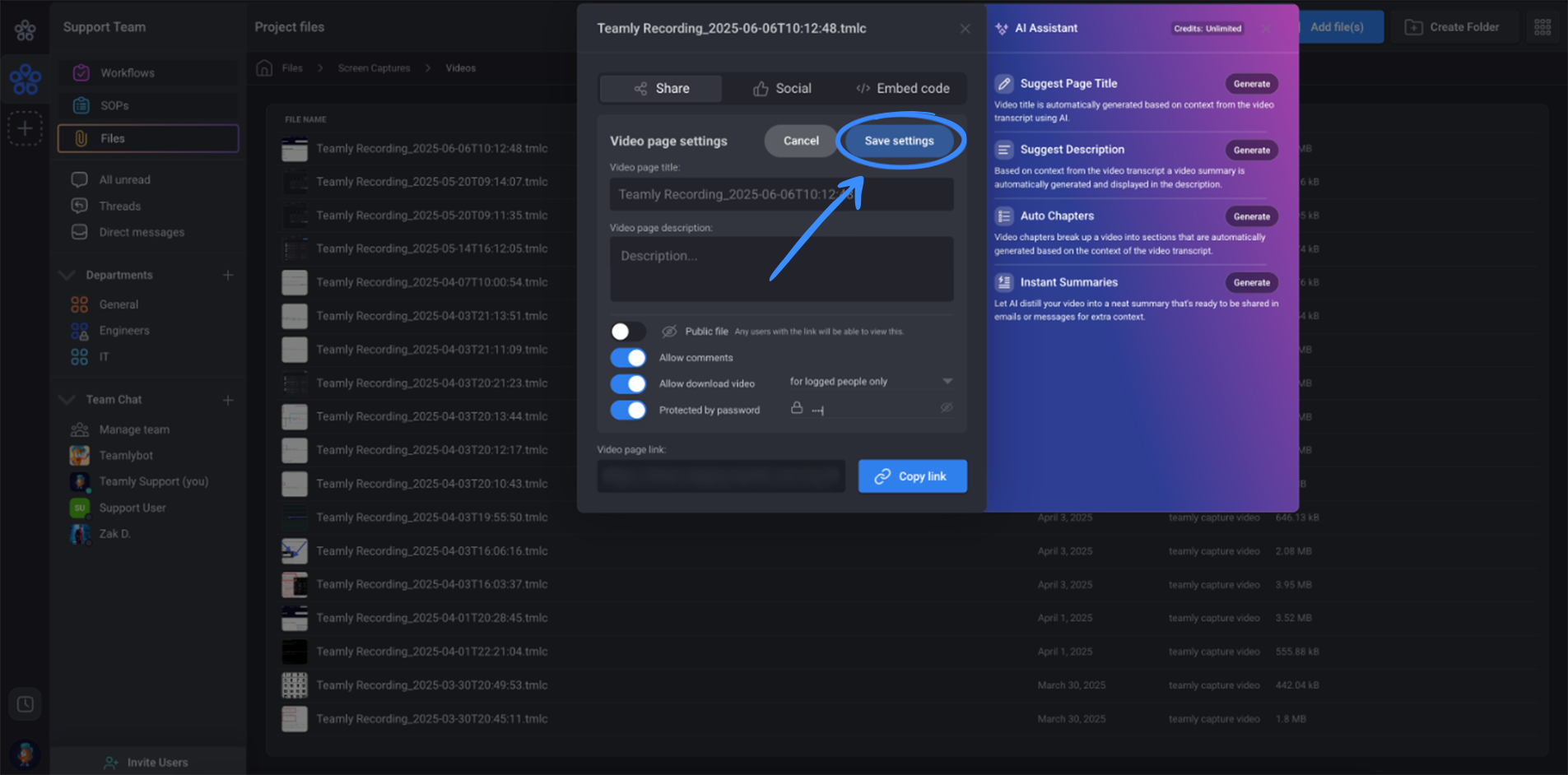
Task: Click the IT department icon
Action: (79, 357)
